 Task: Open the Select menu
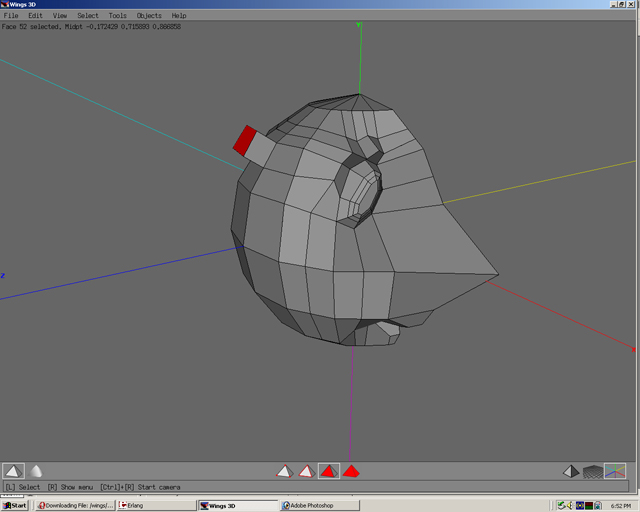click(x=88, y=16)
